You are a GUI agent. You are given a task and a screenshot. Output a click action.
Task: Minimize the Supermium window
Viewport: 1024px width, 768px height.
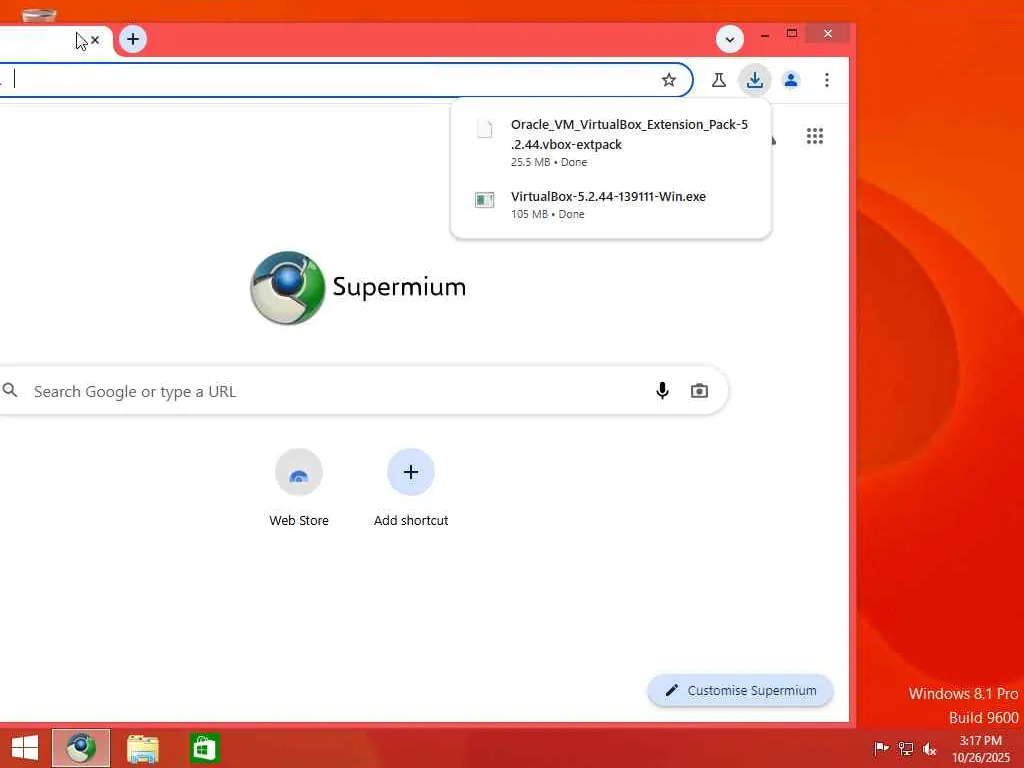[x=765, y=34]
